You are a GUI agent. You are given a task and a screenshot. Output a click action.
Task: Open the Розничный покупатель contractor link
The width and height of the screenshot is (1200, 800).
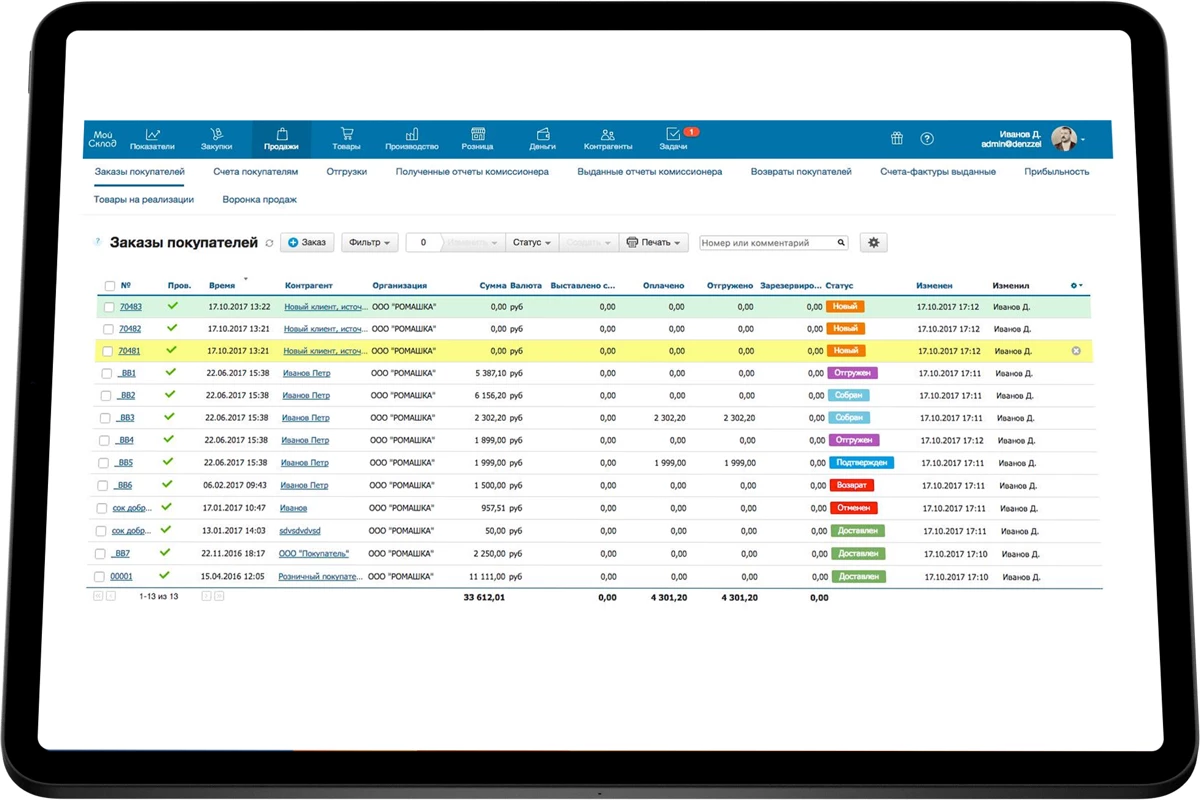pyautogui.click(x=320, y=577)
